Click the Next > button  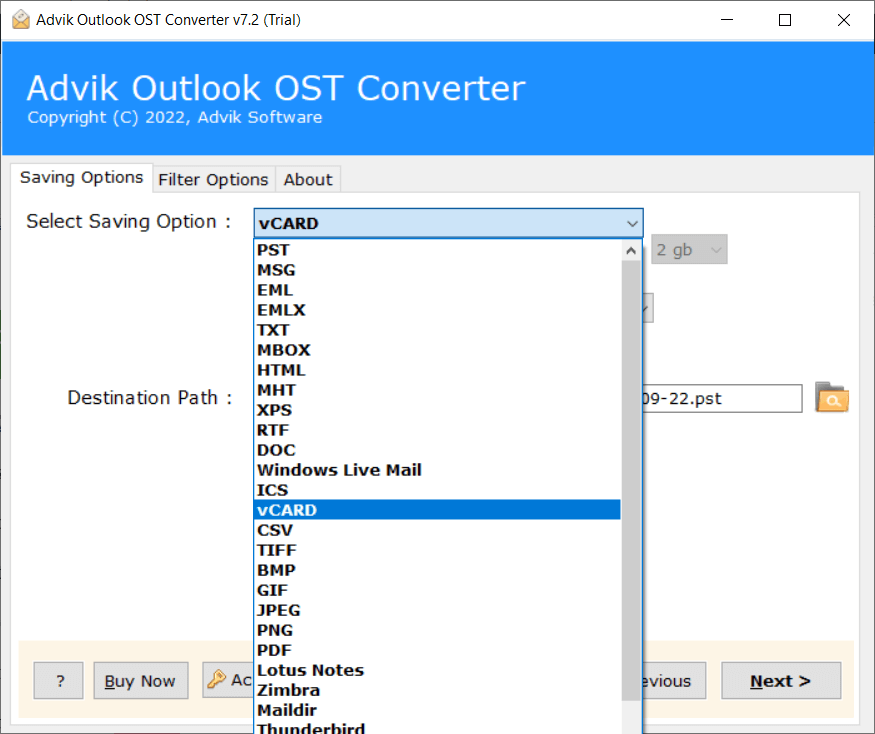pyautogui.click(x=781, y=681)
